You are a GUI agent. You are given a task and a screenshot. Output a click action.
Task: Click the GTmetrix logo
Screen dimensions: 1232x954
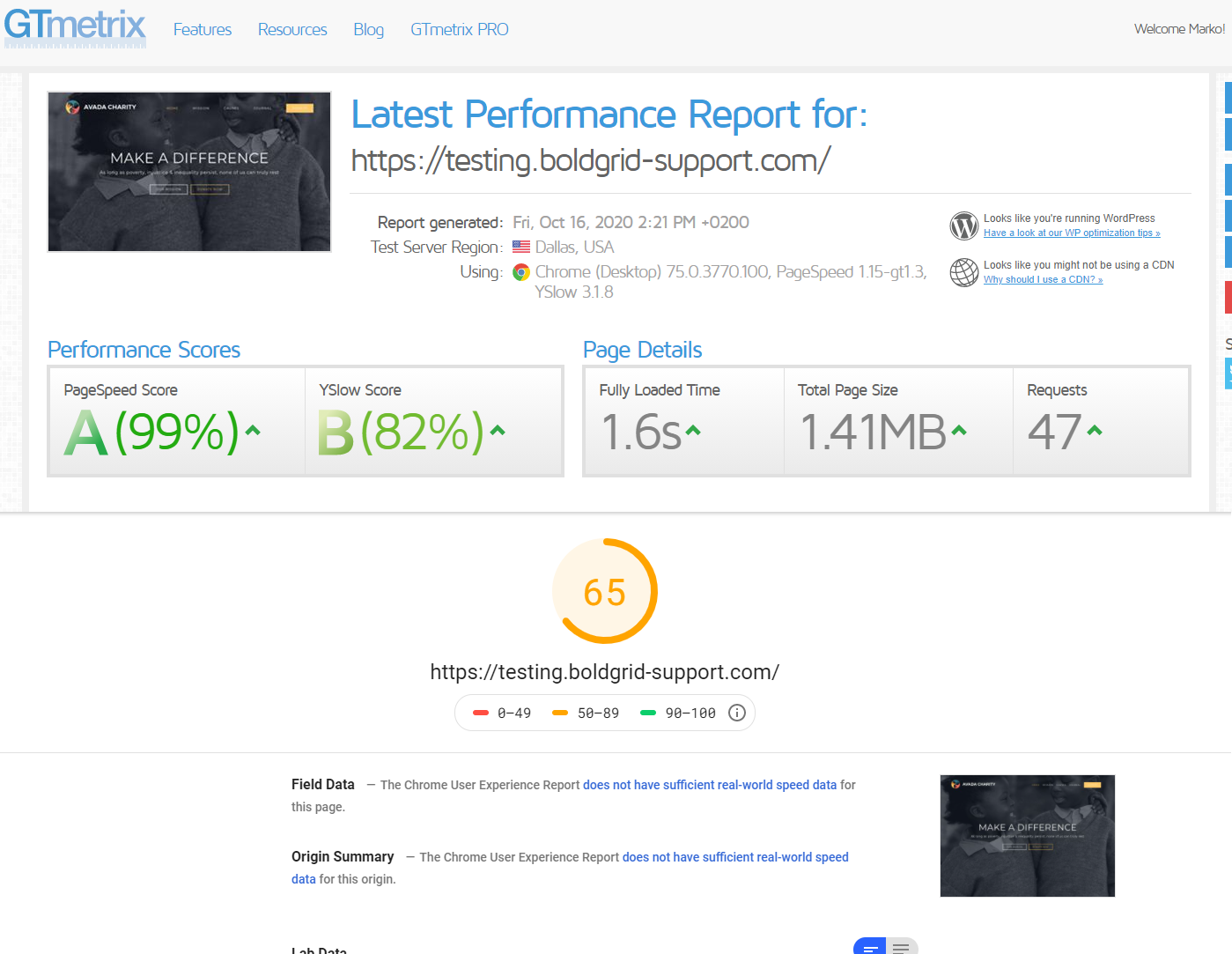[x=75, y=26]
